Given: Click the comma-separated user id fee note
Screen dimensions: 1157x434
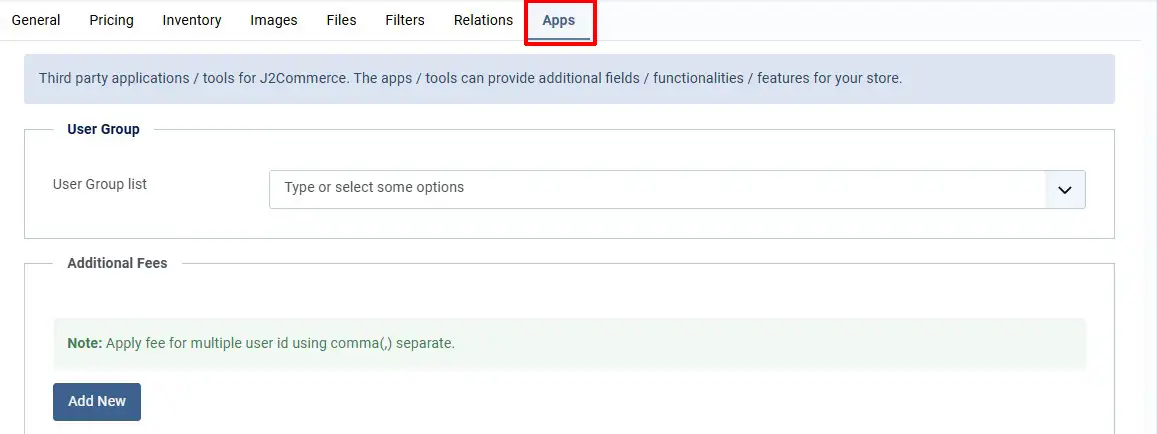Looking at the screenshot, I should [570, 343].
